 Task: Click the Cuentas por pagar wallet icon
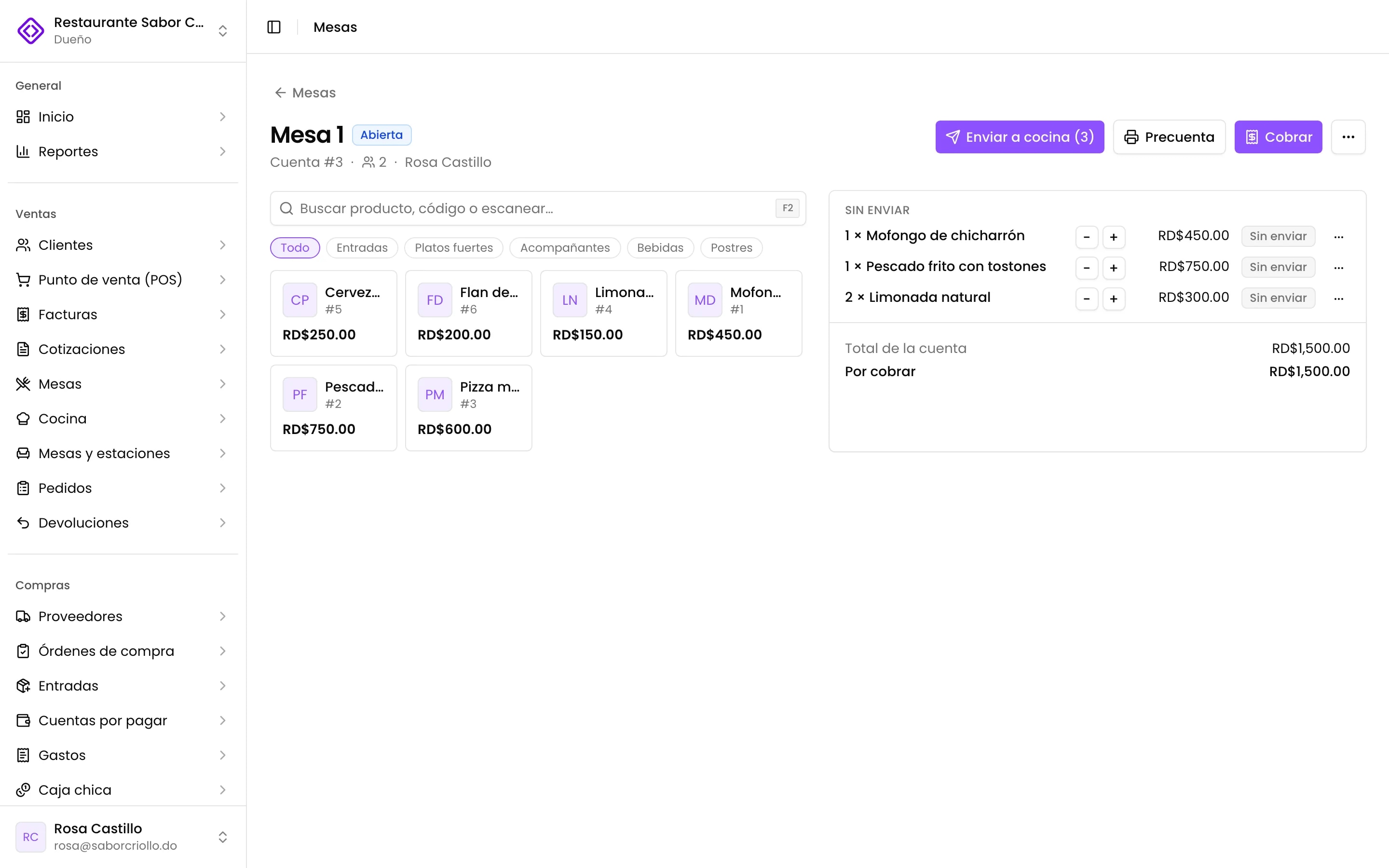coord(23,720)
